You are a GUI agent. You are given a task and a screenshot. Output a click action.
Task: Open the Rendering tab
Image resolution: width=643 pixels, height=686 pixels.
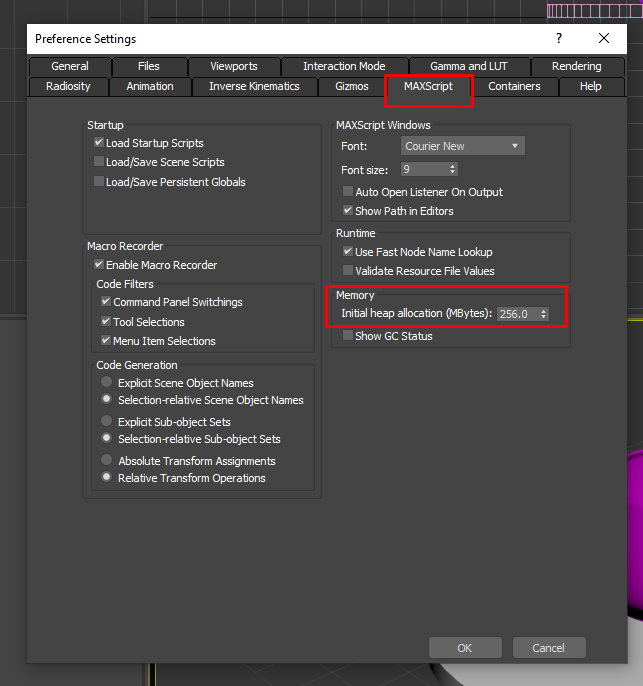tap(577, 66)
